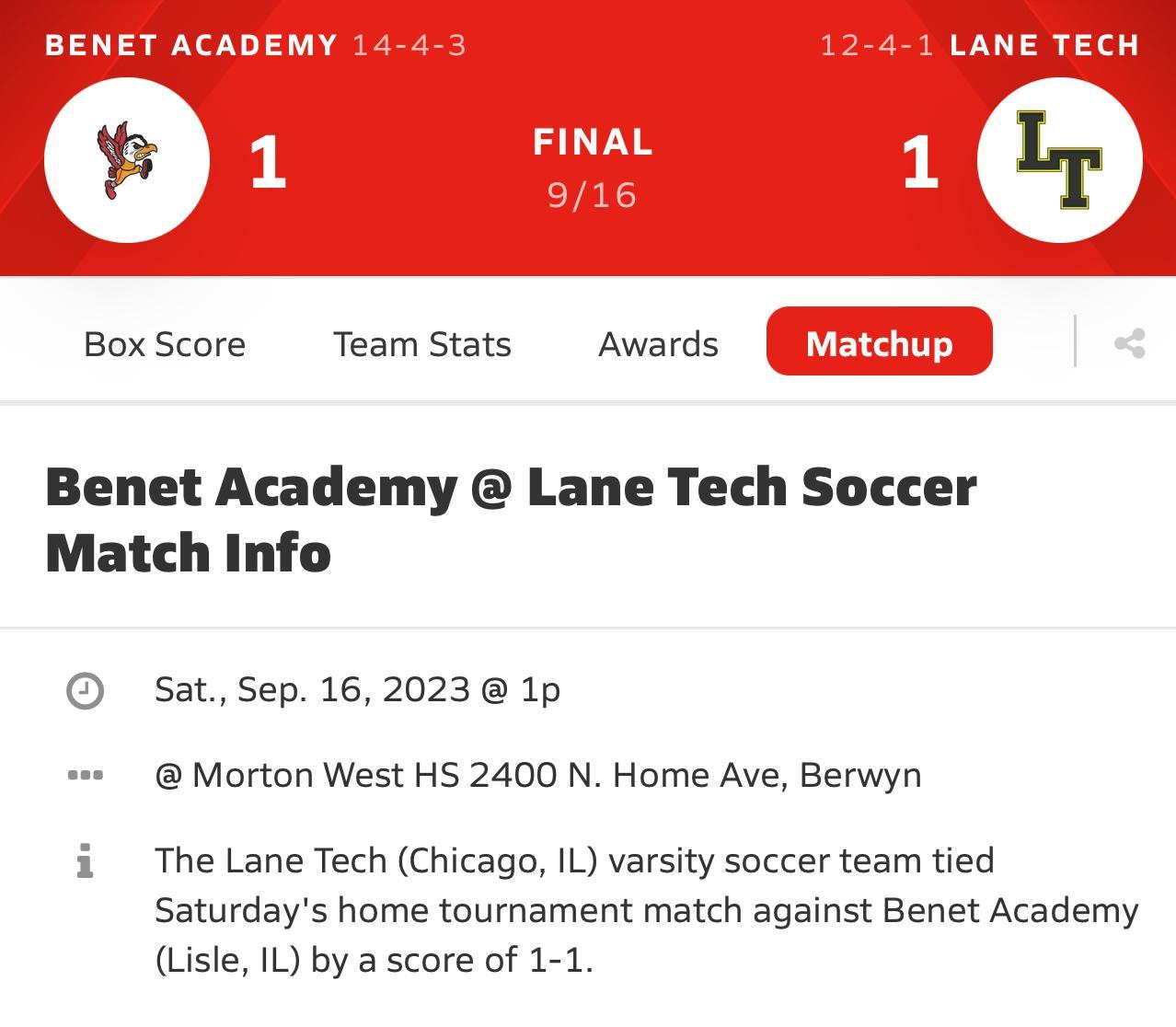Click the Sat., Sep. 16, 2023 date text
1176x1027 pixels.
[x=357, y=689]
